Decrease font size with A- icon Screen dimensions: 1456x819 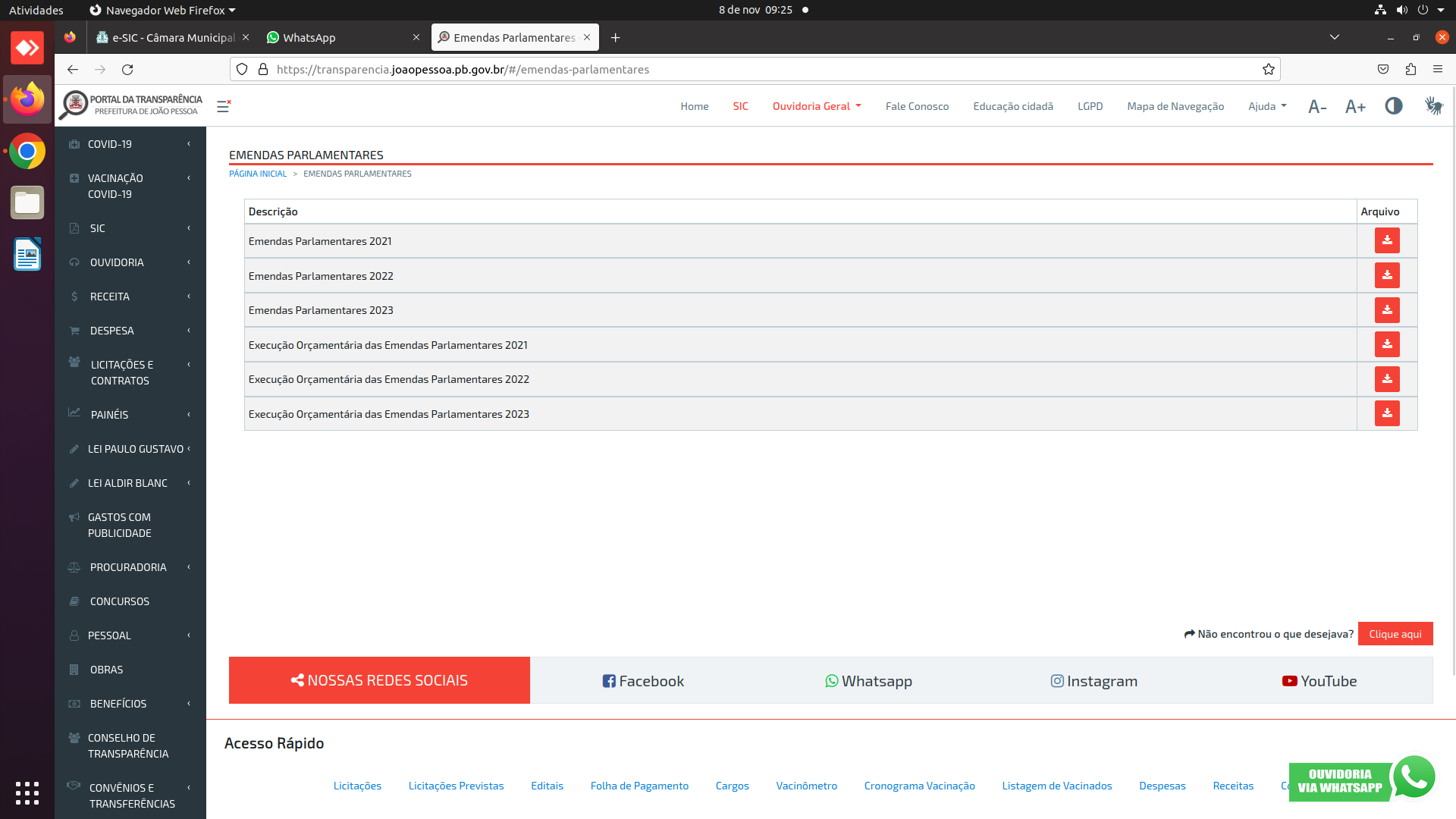pyautogui.click(x=1317, y=107)
